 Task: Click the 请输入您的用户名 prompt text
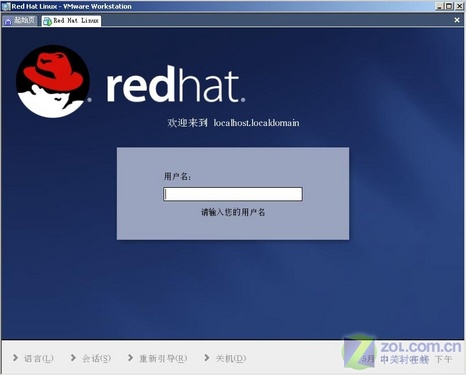click(x=233, y=212)
